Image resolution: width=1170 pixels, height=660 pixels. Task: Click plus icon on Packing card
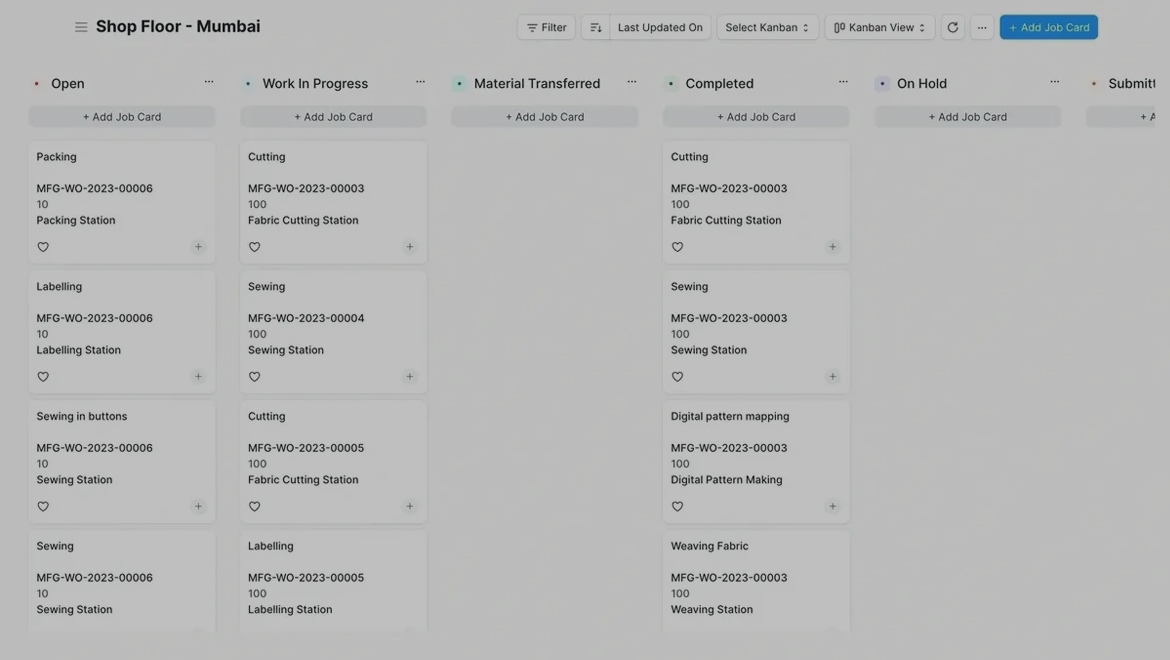tap(198, 247)
